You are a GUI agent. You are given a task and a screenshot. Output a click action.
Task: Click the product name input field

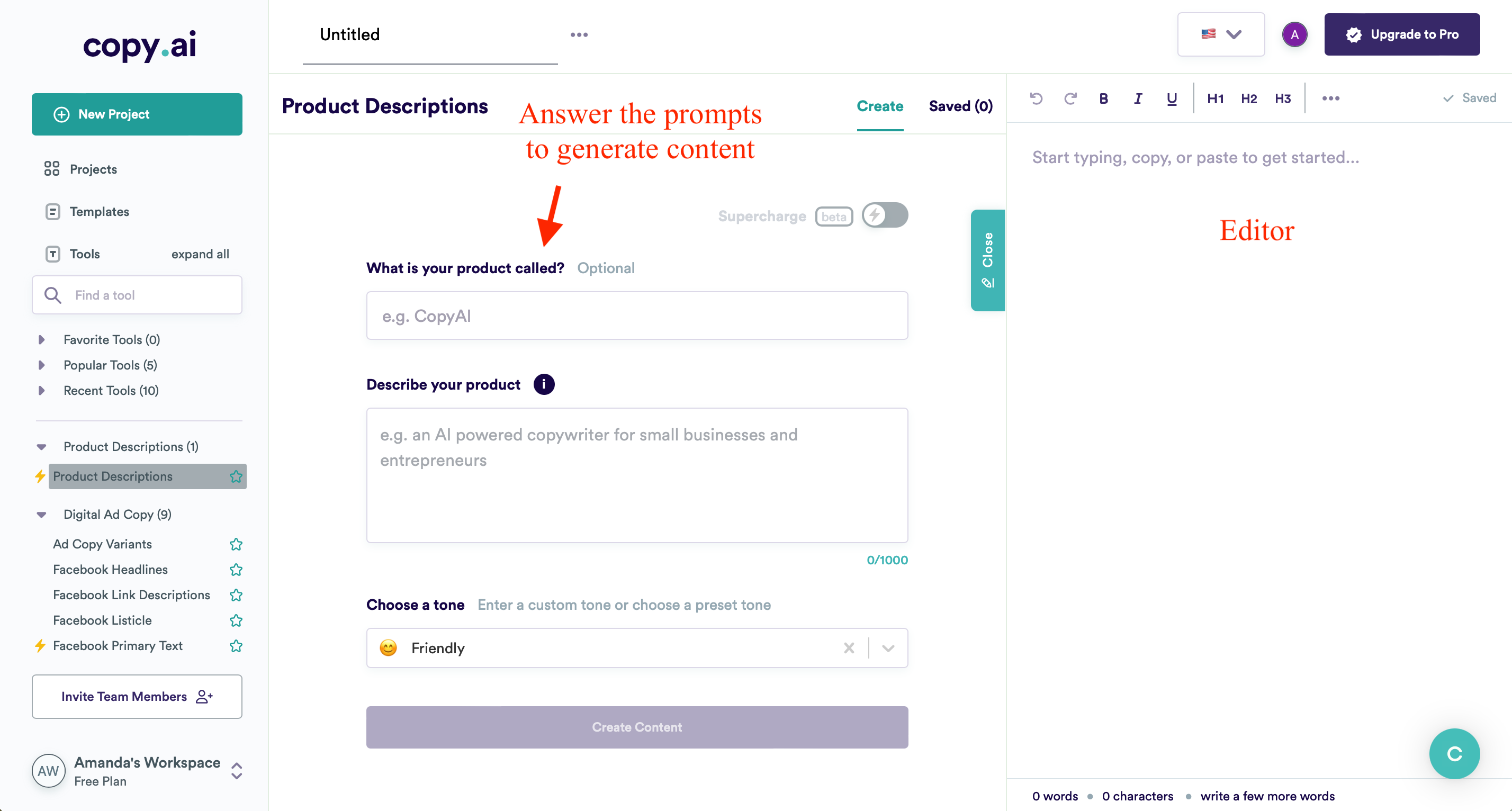pyautogui.click(x=638, y=315)
